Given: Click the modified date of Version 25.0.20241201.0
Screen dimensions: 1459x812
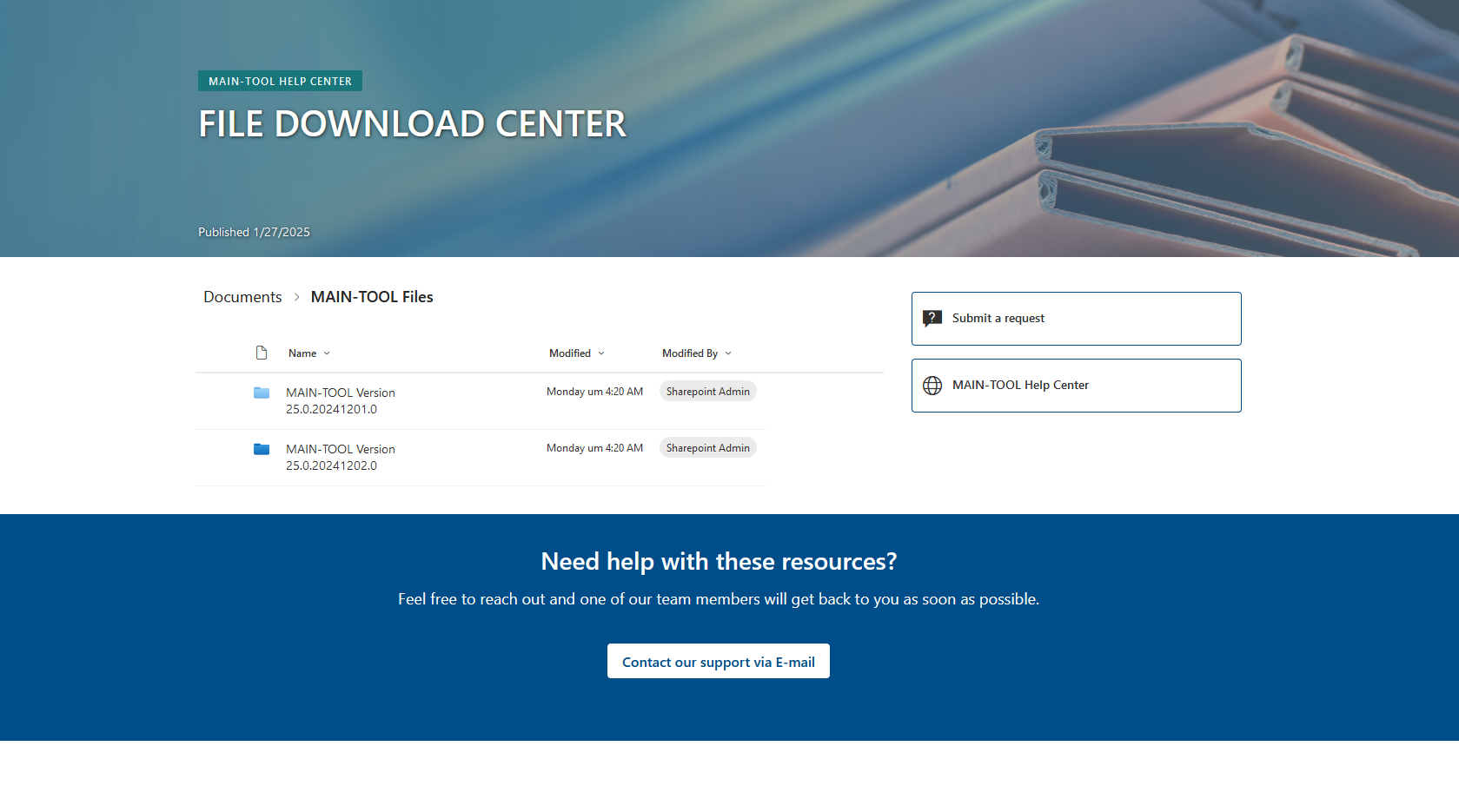Looking at the screenshot, I should [x=594, y=392].
